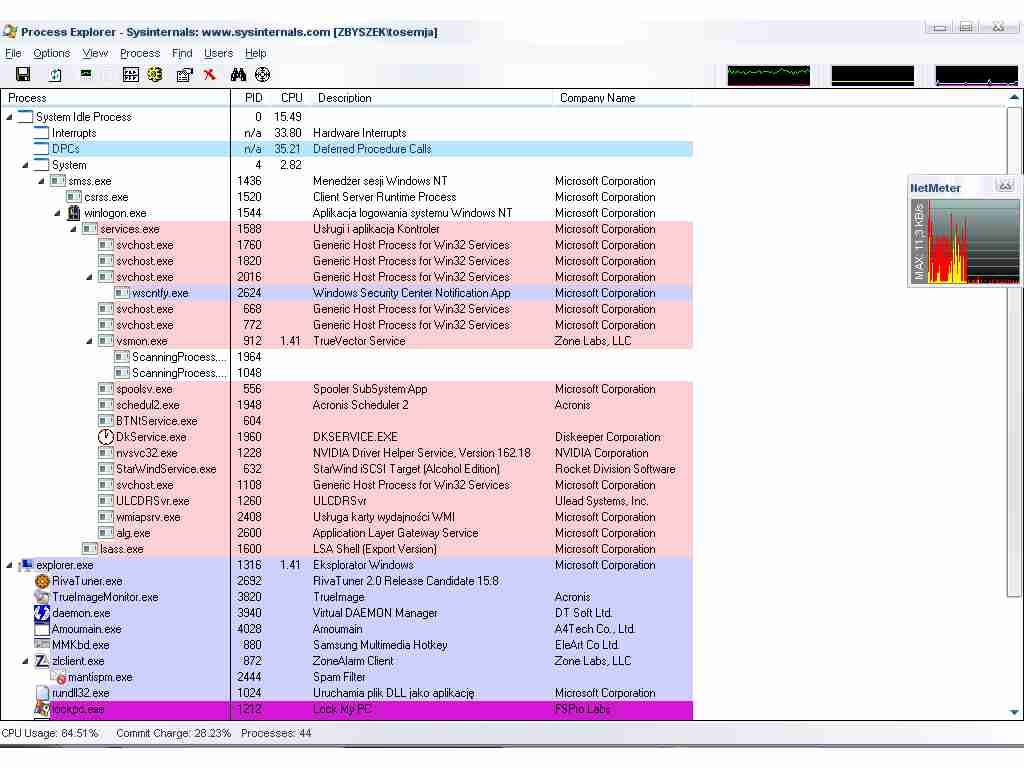Select the lsass.exe process
This screenshot has width=1024, height=768.
(x=121, y=549)
